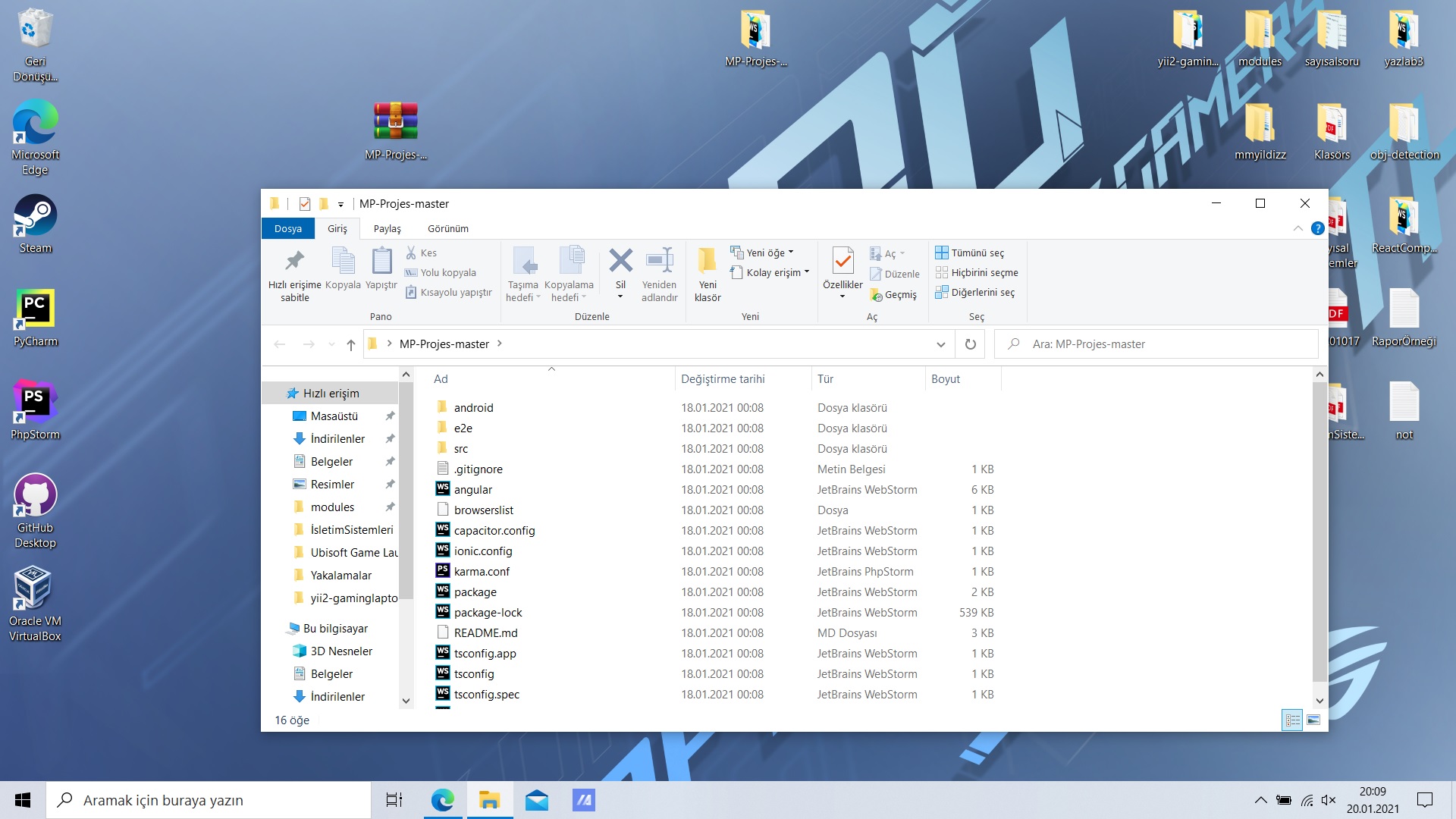
Task: Open the Mail app from the taskbar
Action: pos(537,800)
